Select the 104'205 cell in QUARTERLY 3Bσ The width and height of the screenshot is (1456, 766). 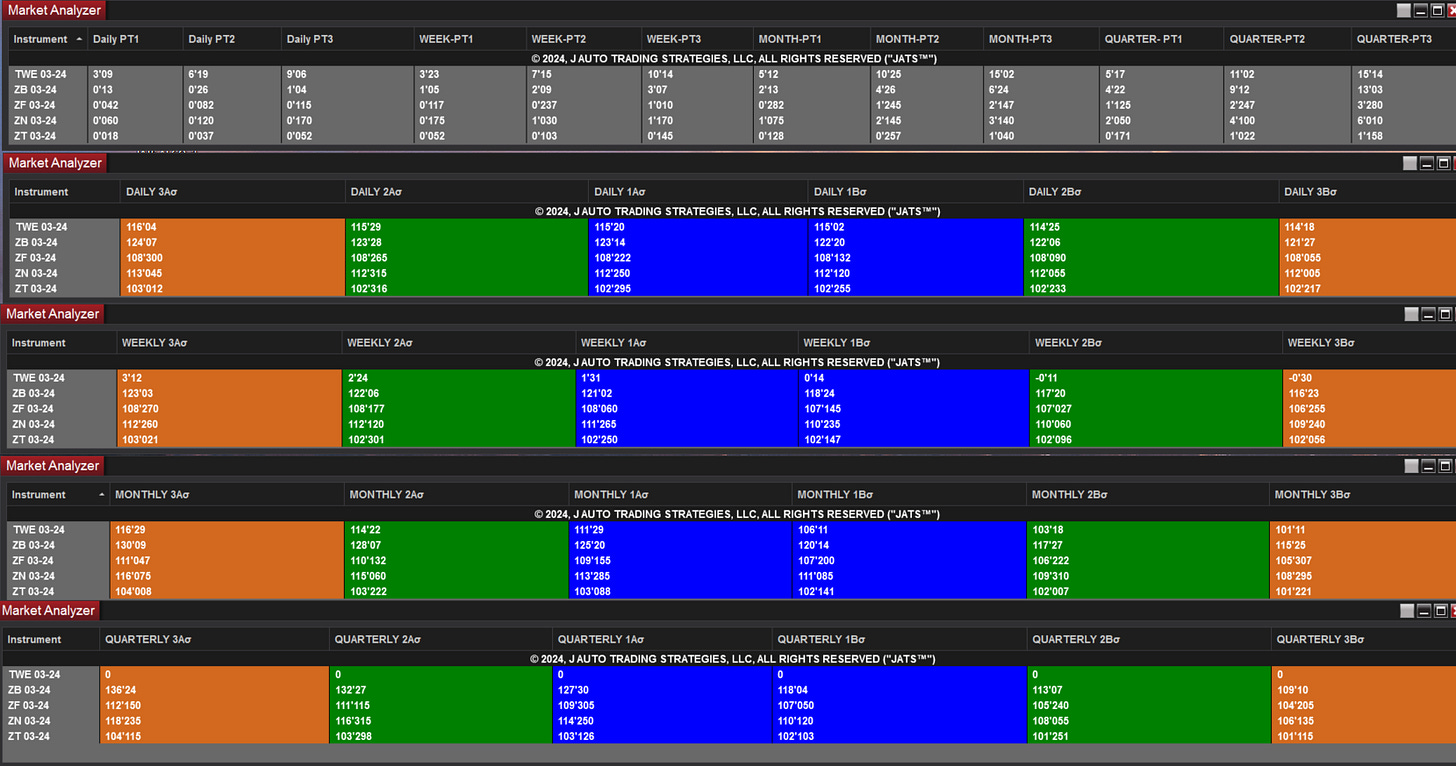pyautogui.click(x=1363, y=705)
